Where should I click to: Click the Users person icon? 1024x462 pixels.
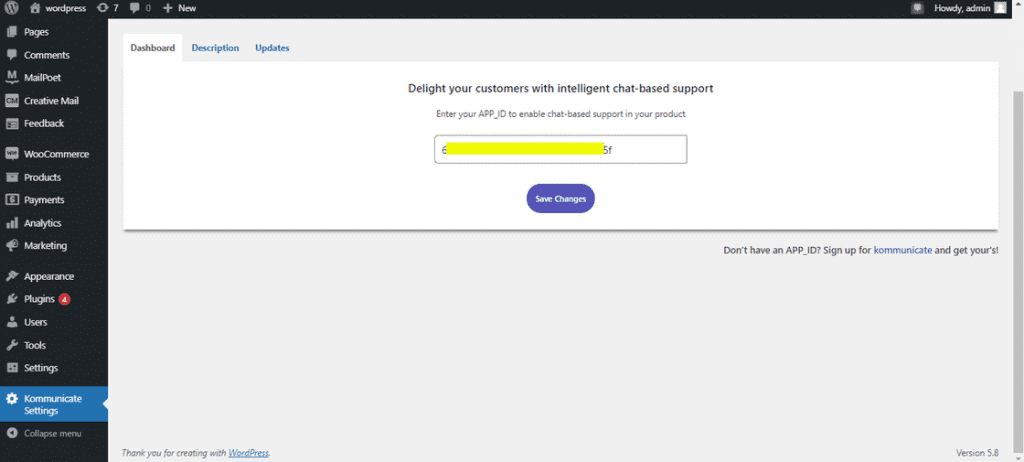click(12, 322)
